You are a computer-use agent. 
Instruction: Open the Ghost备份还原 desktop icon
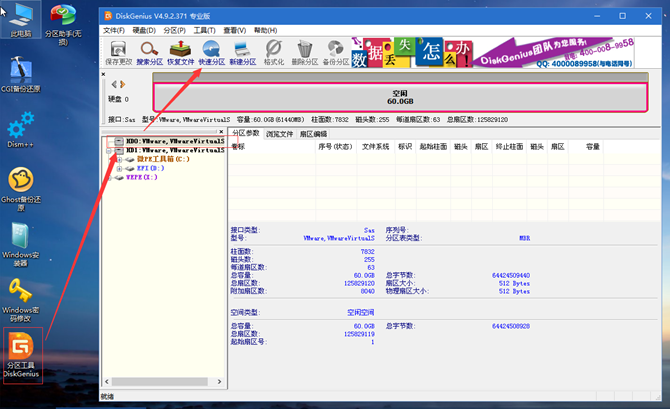(x=21, y=189)
